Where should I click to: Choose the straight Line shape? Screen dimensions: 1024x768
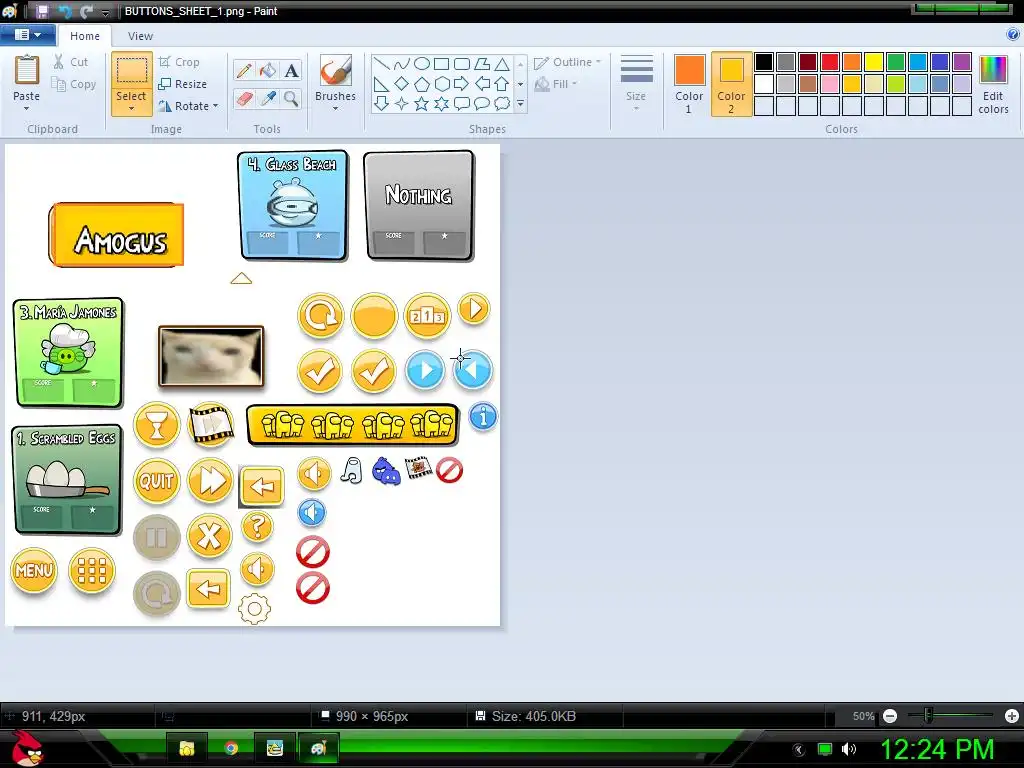point(382,63)
